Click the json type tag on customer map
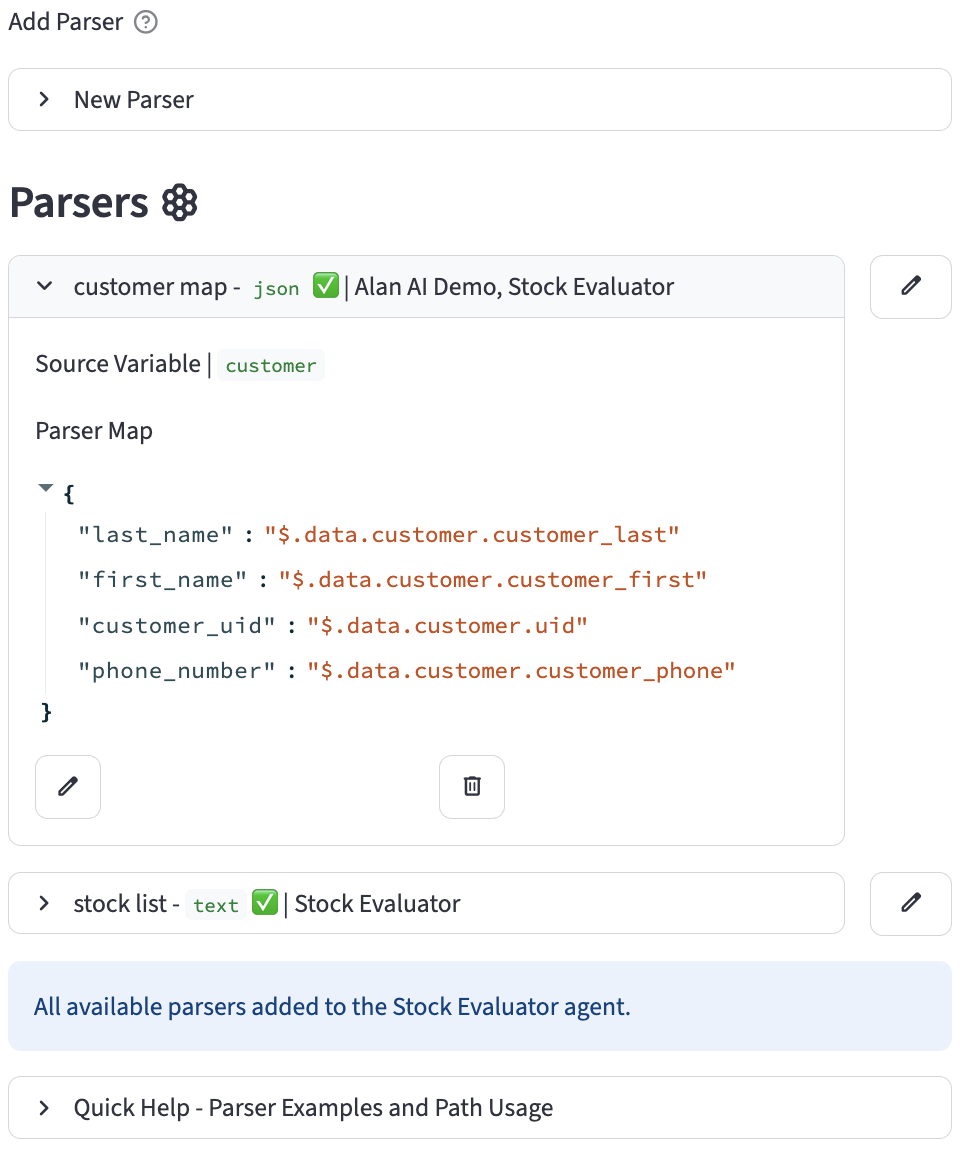Screen dimensions: 974x1164 (x=276, y=289)
